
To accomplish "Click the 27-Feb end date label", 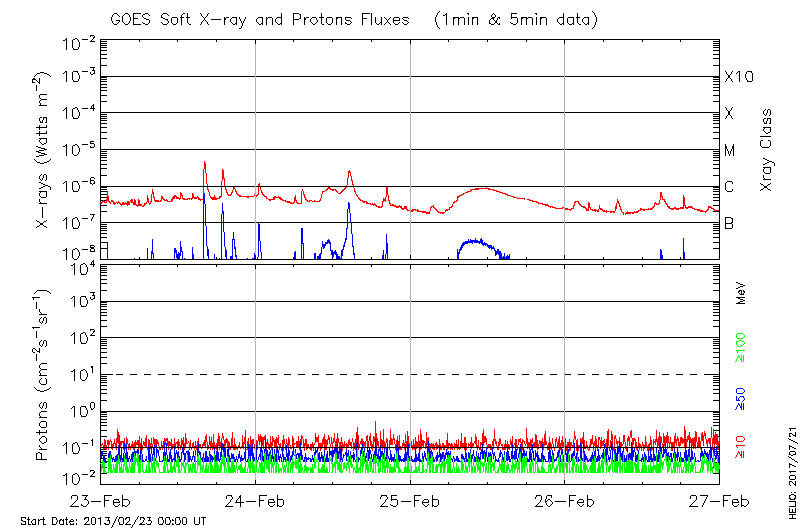I will 718,501.
